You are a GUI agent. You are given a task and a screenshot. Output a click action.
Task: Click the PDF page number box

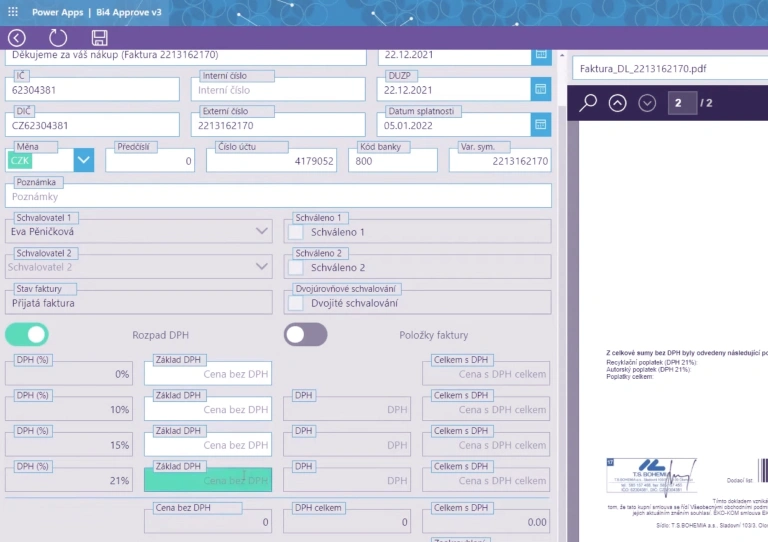coord(681,103)
